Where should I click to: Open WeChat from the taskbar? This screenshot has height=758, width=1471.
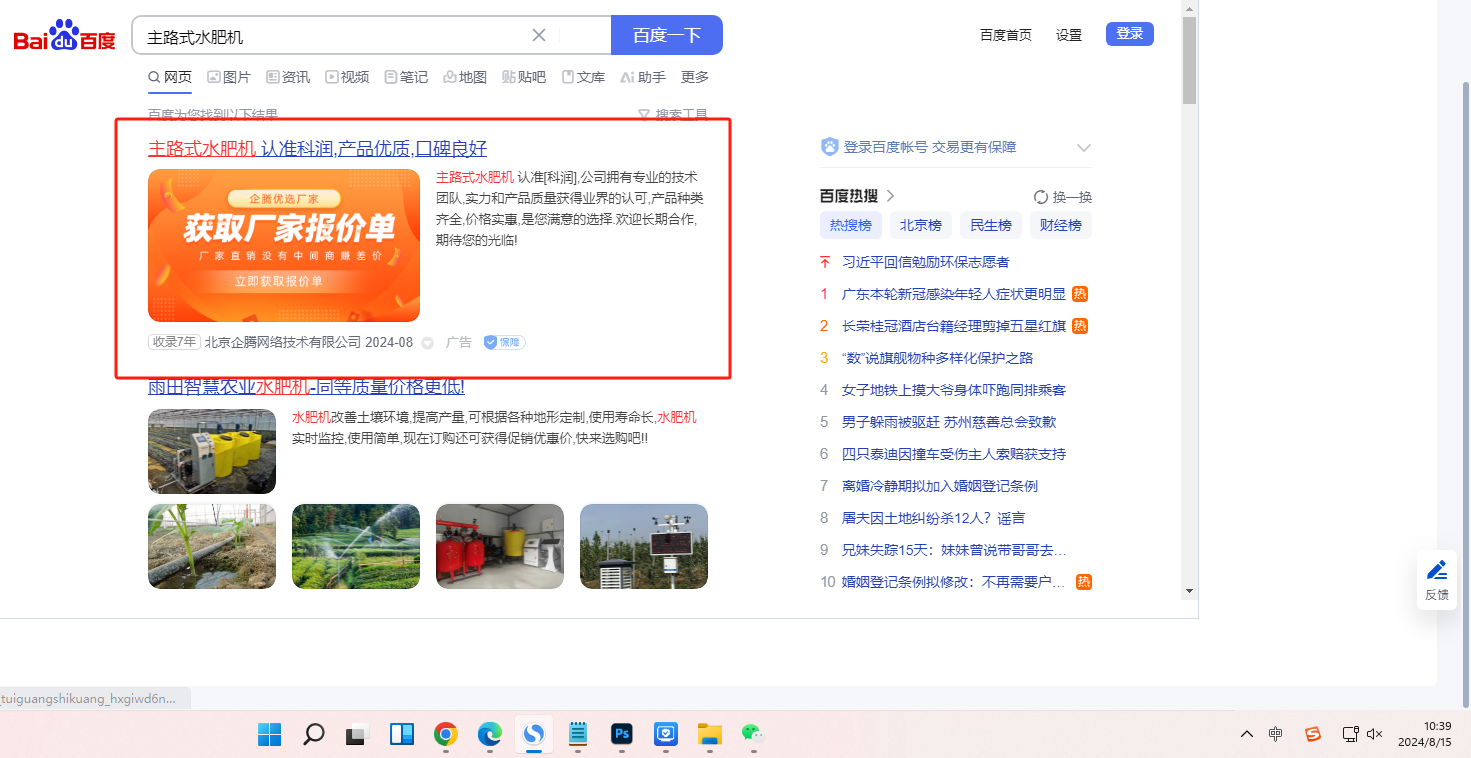point(752,734)
